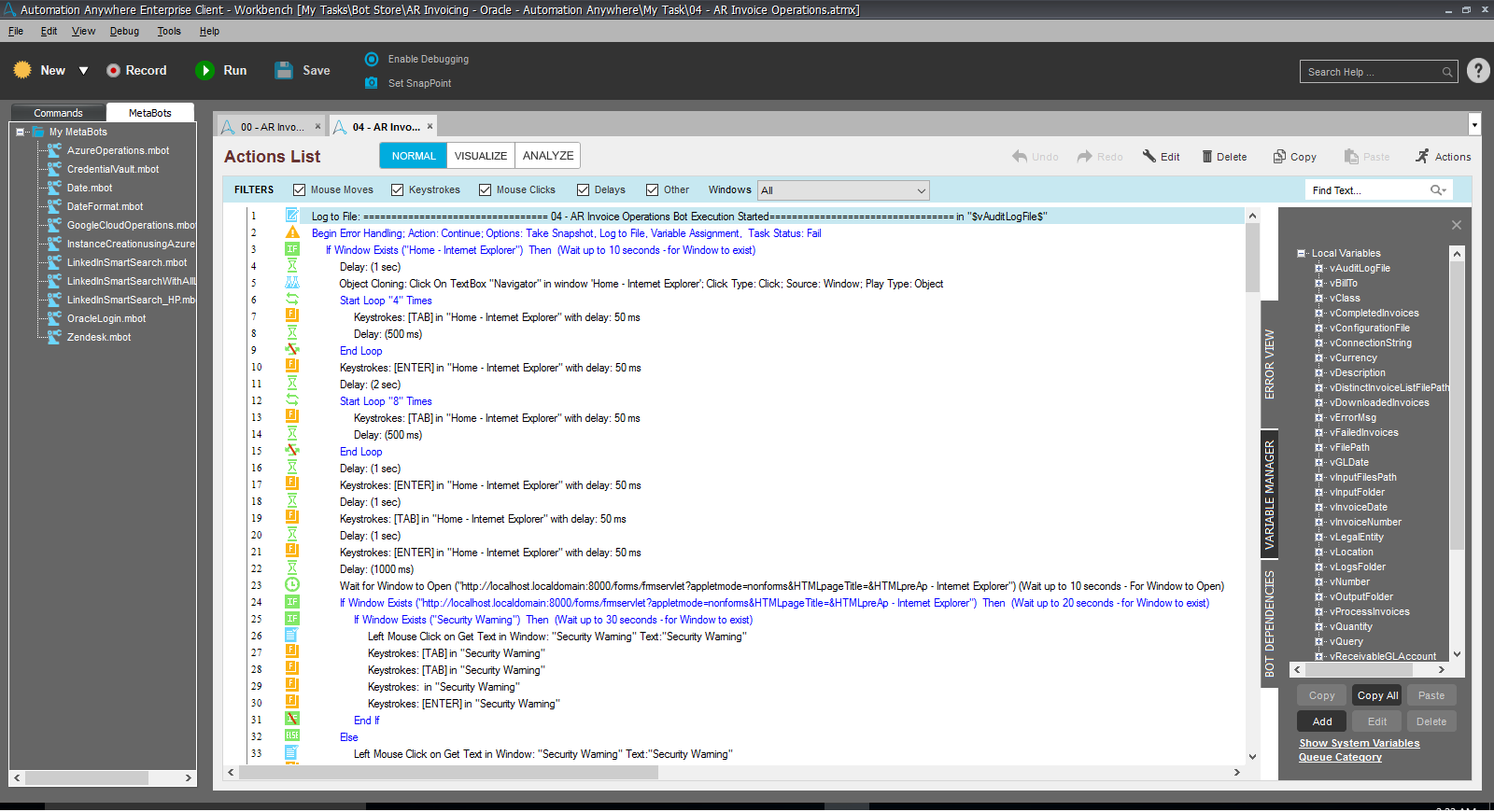
Task: Click the Edit pencil icon in Actions List
Action: point(1149,157)
